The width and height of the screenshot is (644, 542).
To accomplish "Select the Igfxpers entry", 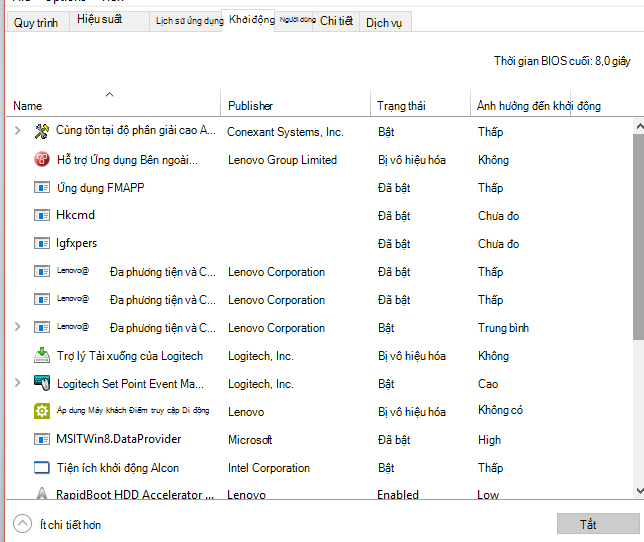I will click(76, 243).
